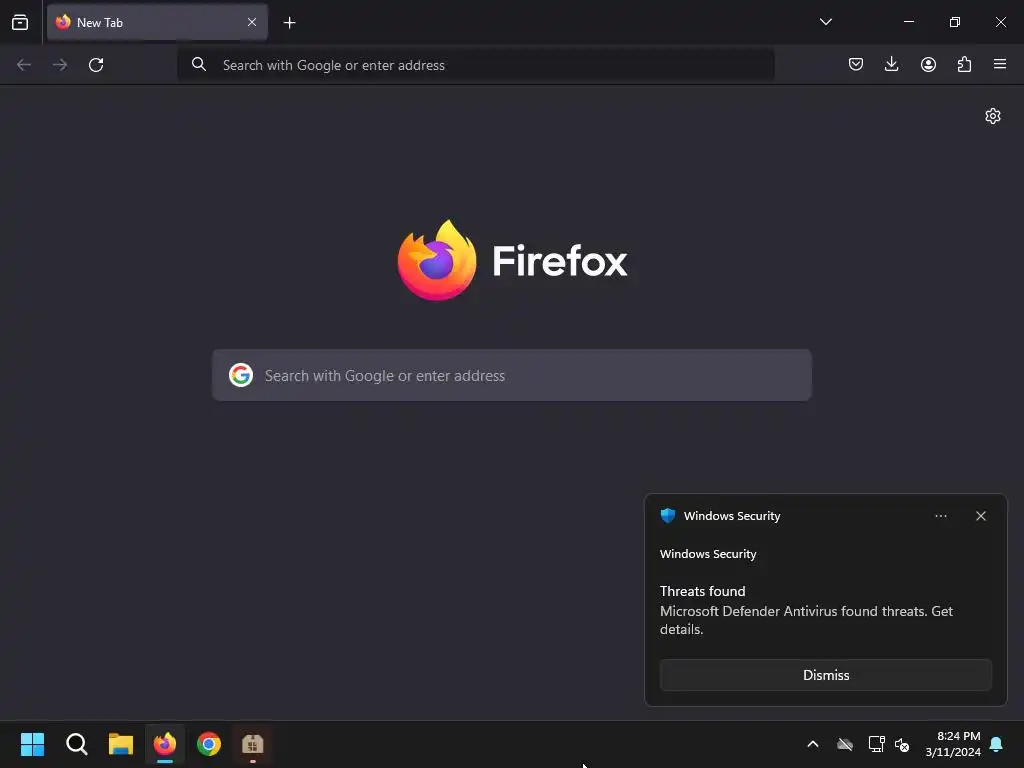The height and width of the screenshot is (768, 1024).
Task: Select the New Tab tab
Action: point(157,22)
